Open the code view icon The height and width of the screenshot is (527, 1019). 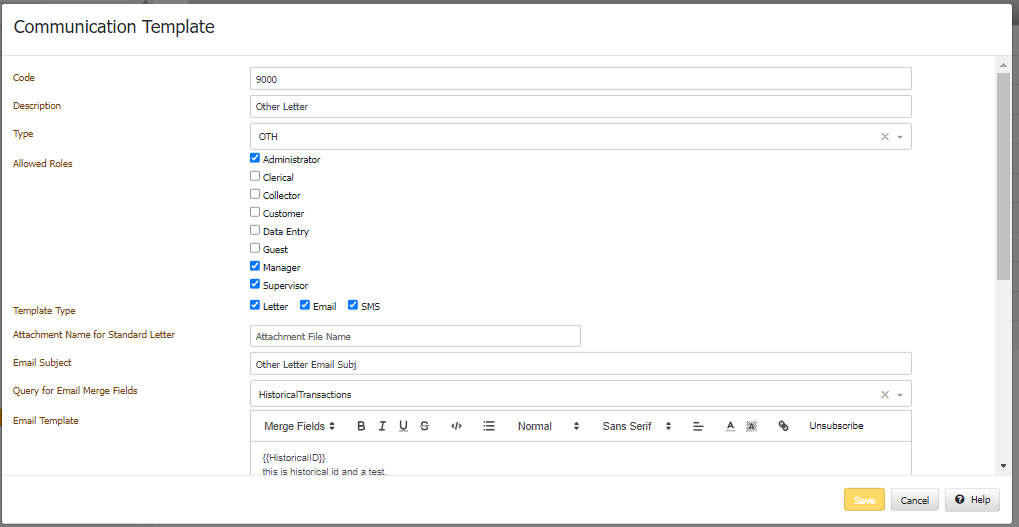point(456,426)
